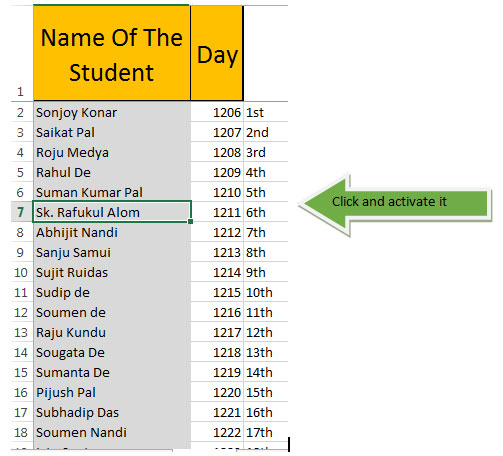Click the cell with value 1215
This screenshot has width=503, height=456.
click(217, 292)
